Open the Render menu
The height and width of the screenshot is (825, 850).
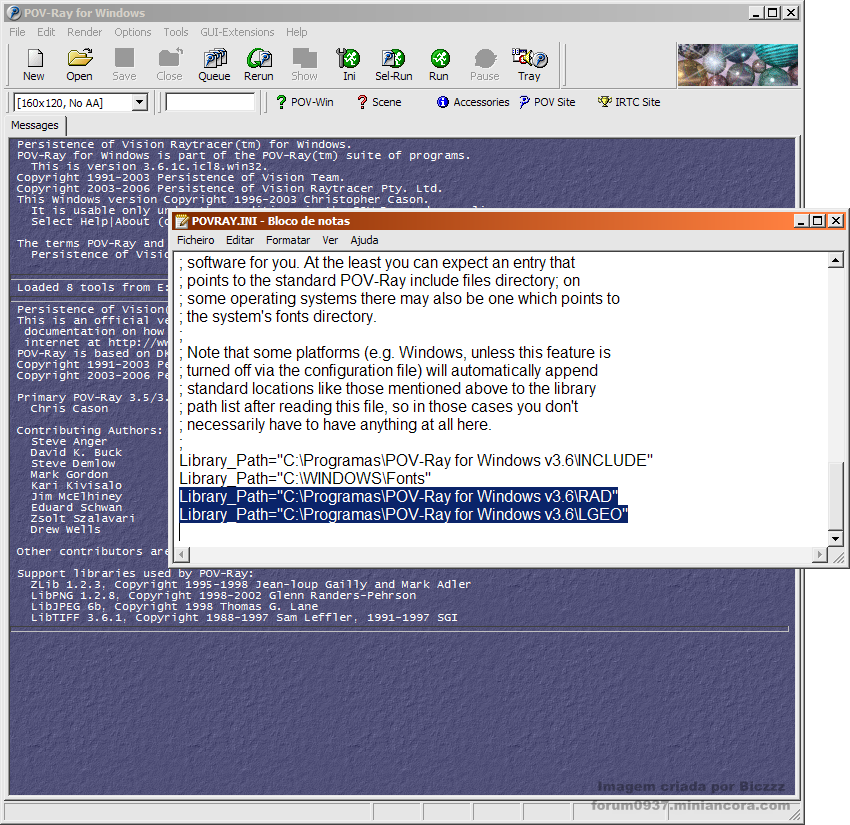coord(84,32)
